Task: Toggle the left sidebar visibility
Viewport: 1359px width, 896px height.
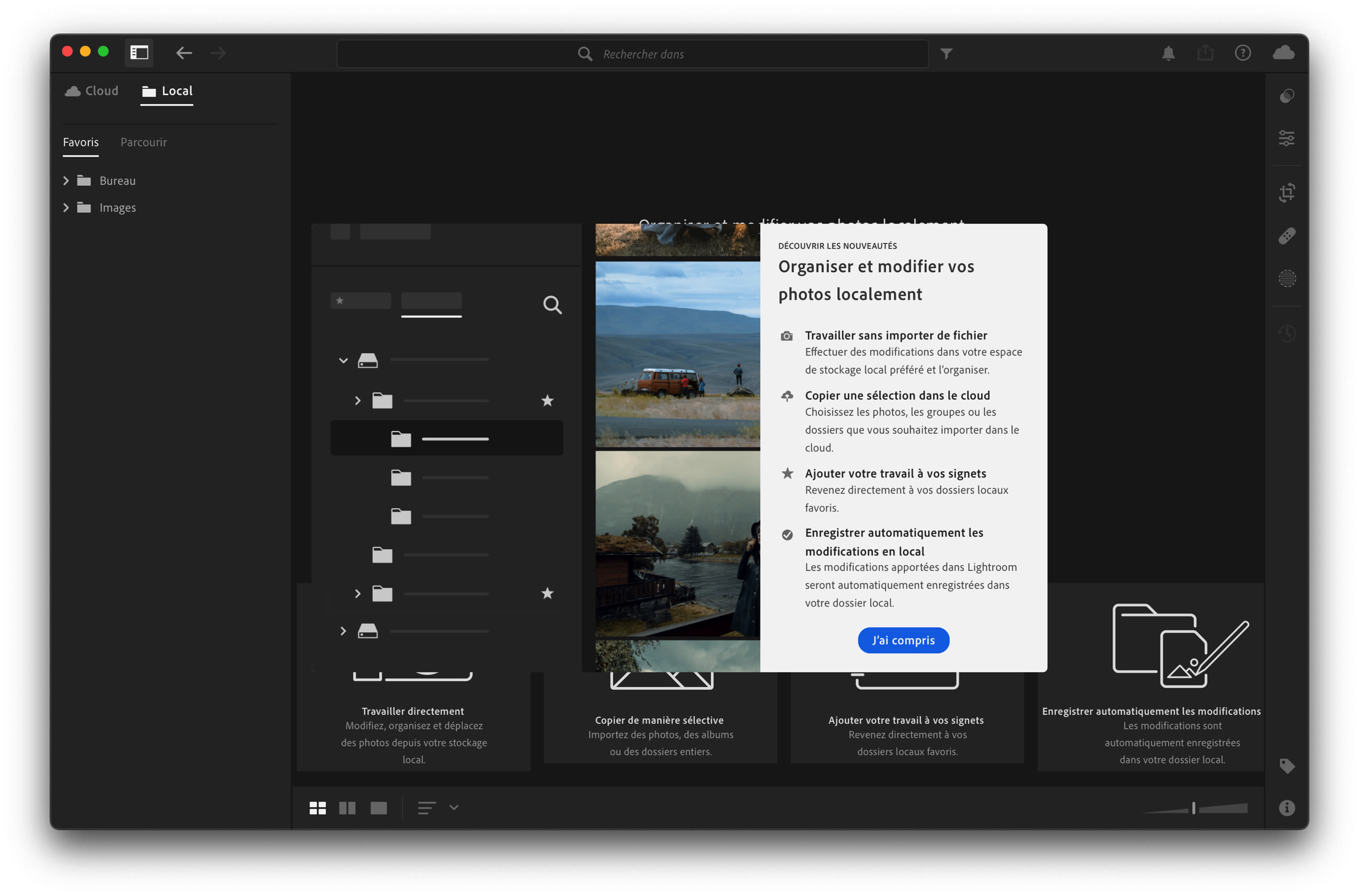Action: 139,52
